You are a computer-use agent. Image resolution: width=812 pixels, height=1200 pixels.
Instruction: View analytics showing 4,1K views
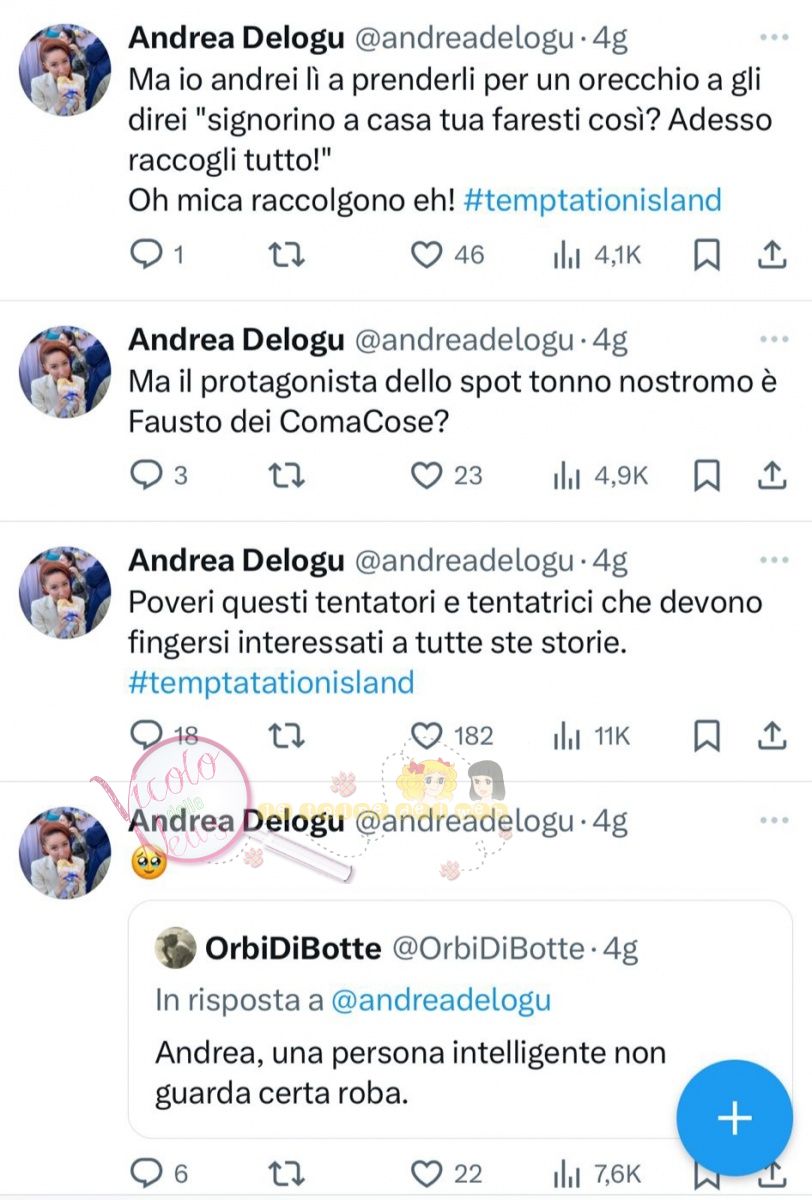coord(597,256)
